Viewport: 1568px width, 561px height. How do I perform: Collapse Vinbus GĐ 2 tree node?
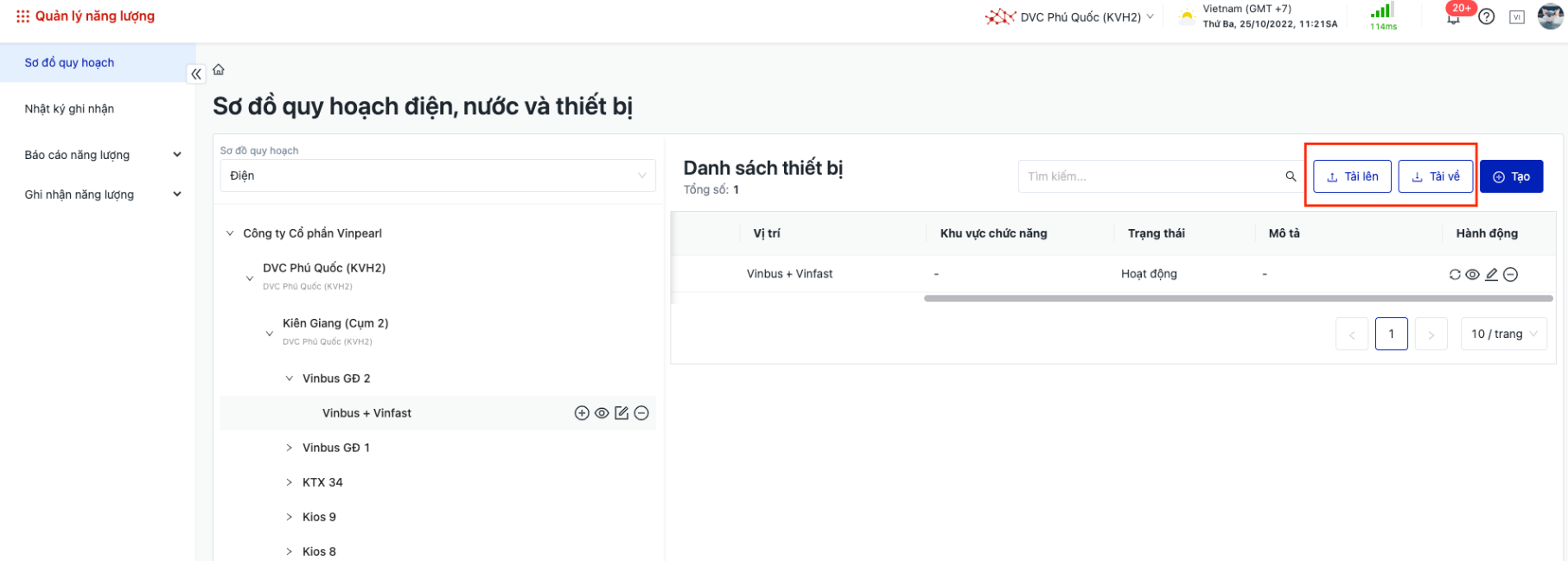pyautogui.click(x=290, y=379)
